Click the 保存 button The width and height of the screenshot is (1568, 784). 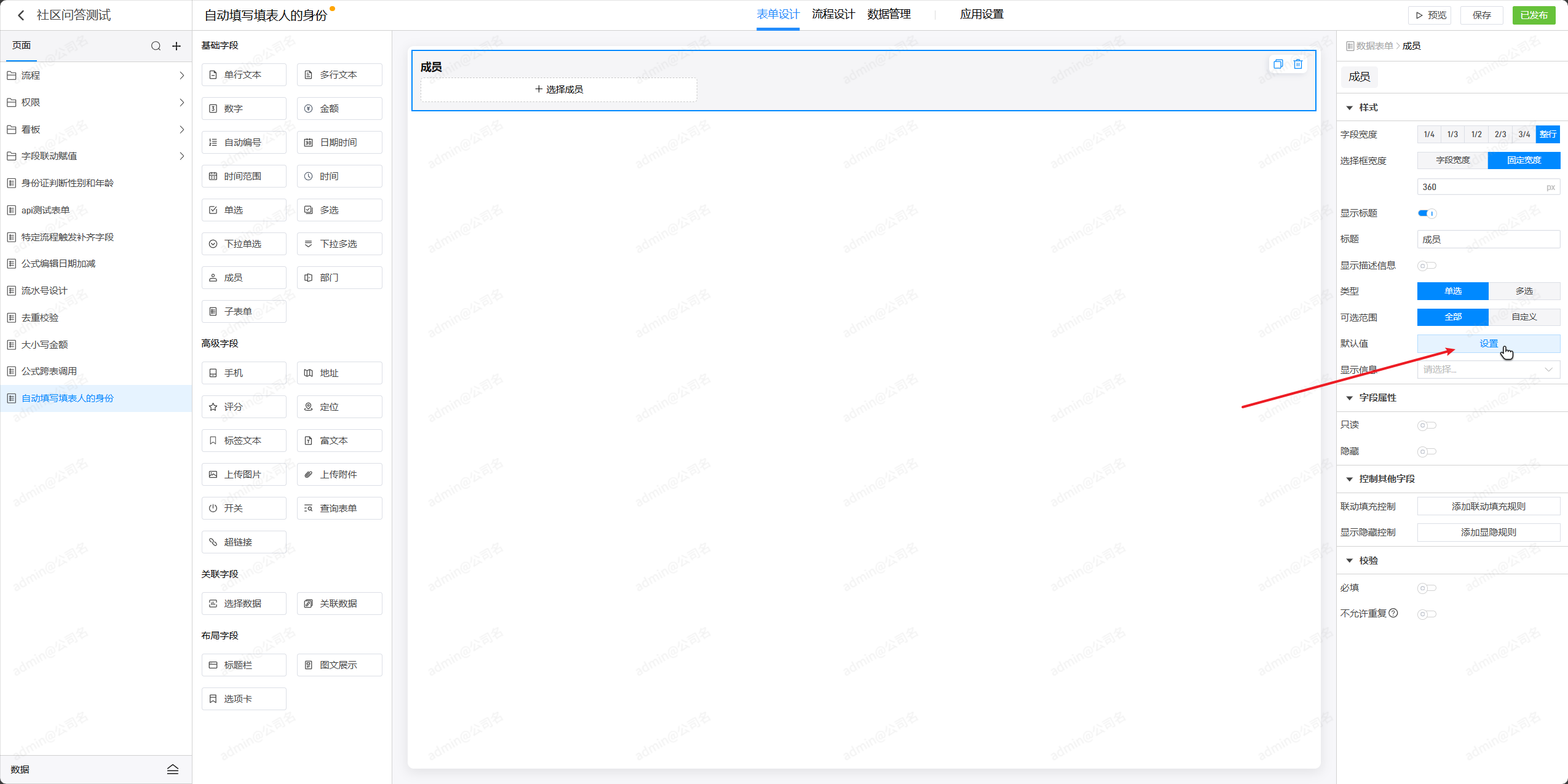pyautogui.click(x=1481, y=15)
